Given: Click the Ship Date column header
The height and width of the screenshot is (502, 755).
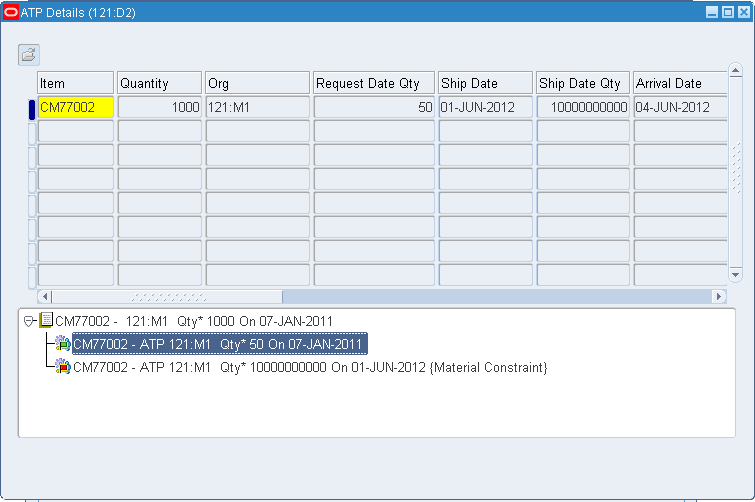Looking at the screenshot, I should pyautogui.click(x=486, y=83).
